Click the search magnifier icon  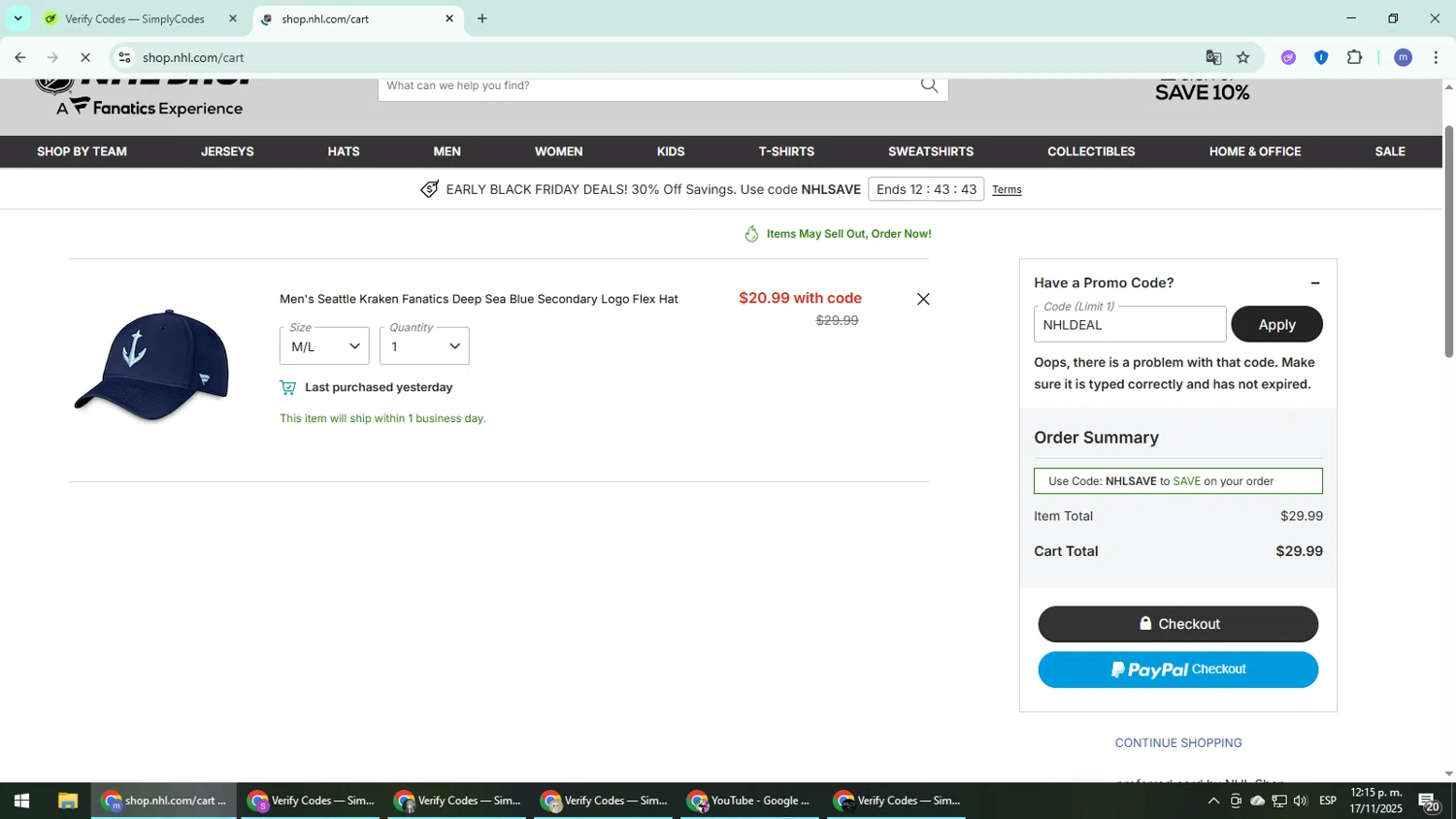point(929,85)
